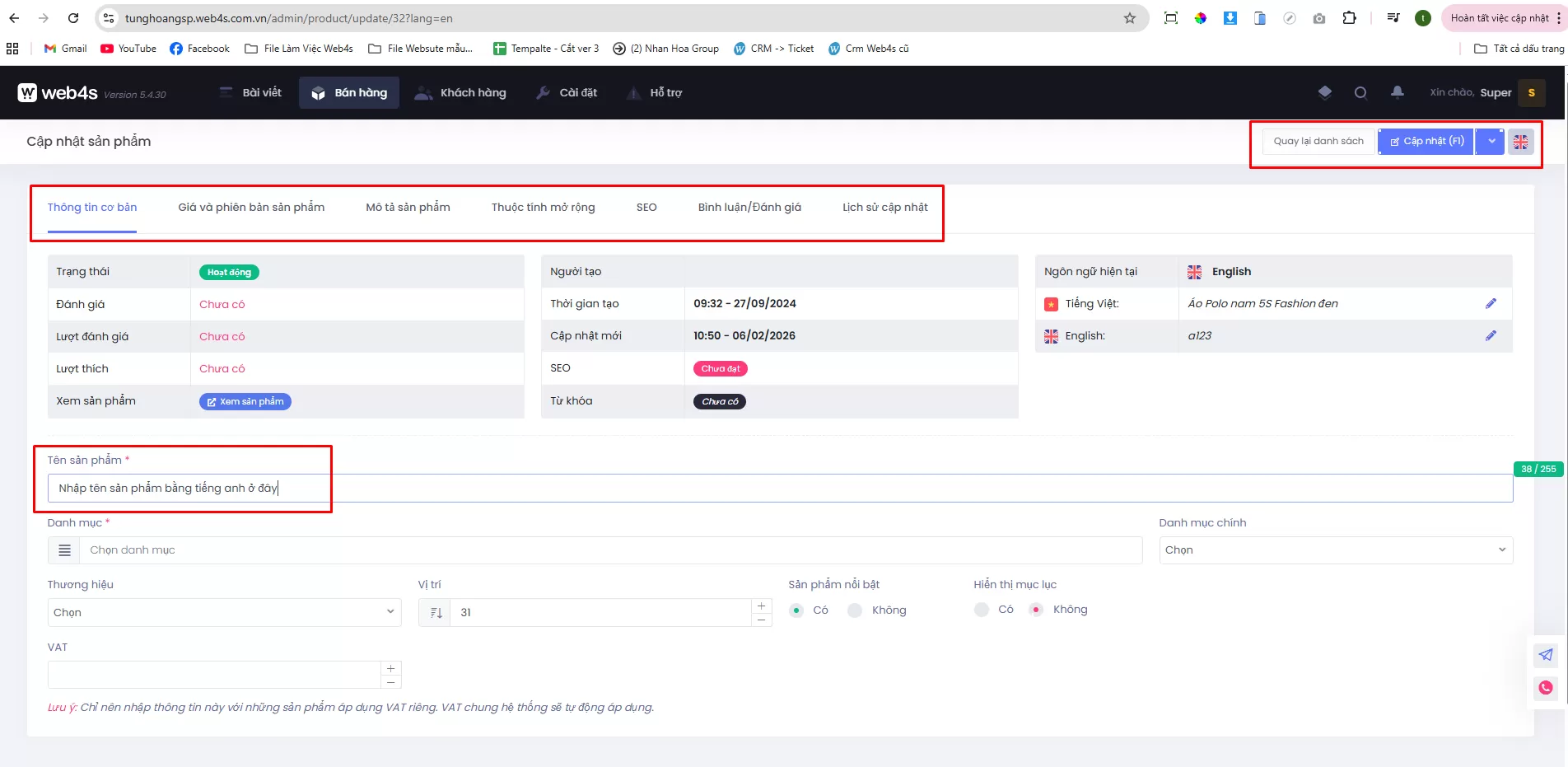Image resolution: width=1568 pixels, height=767 pixels.
Task: Click the paper plane send icon
Action: pyautogui.click(x=1545, y=655)
